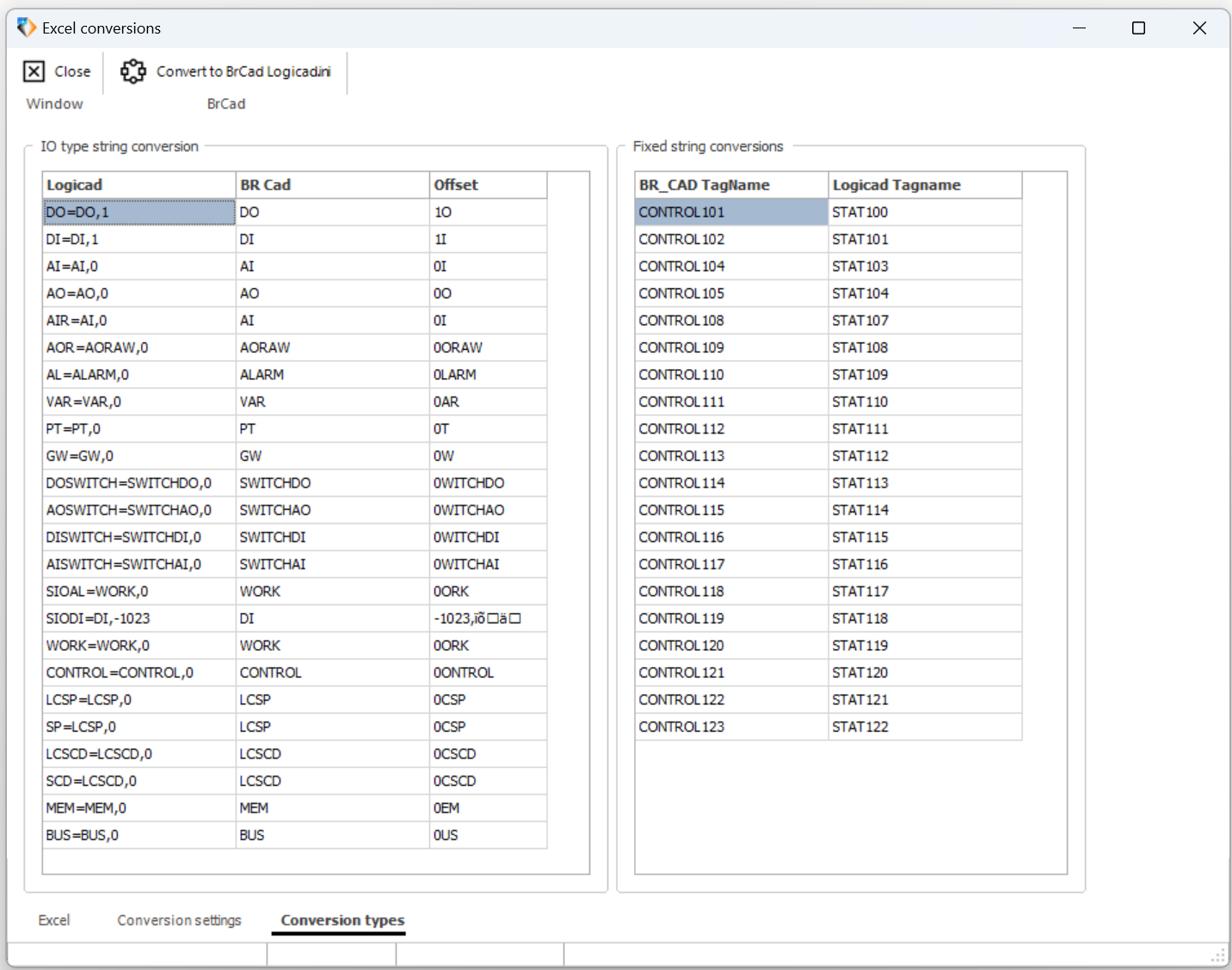The width and height of the screenshot is (1232, 970).
Task: Select the AISWITCH=SWITCHAI,0 cell
Action: pos(139,564)
